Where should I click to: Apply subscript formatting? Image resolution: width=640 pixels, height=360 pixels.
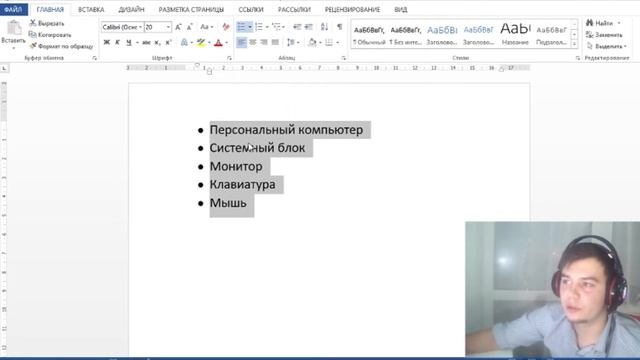pyautogui.click(x=157, y=42)
